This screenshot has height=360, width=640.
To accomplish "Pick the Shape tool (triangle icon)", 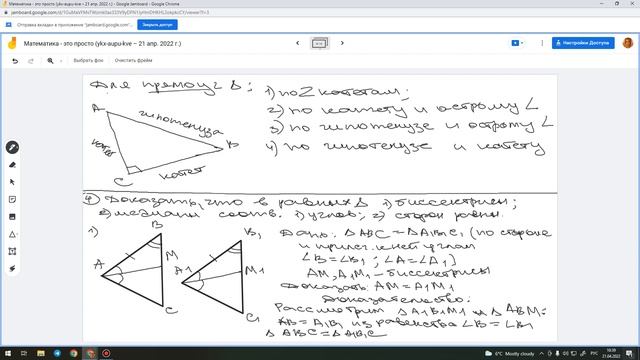I will (12, 234).
